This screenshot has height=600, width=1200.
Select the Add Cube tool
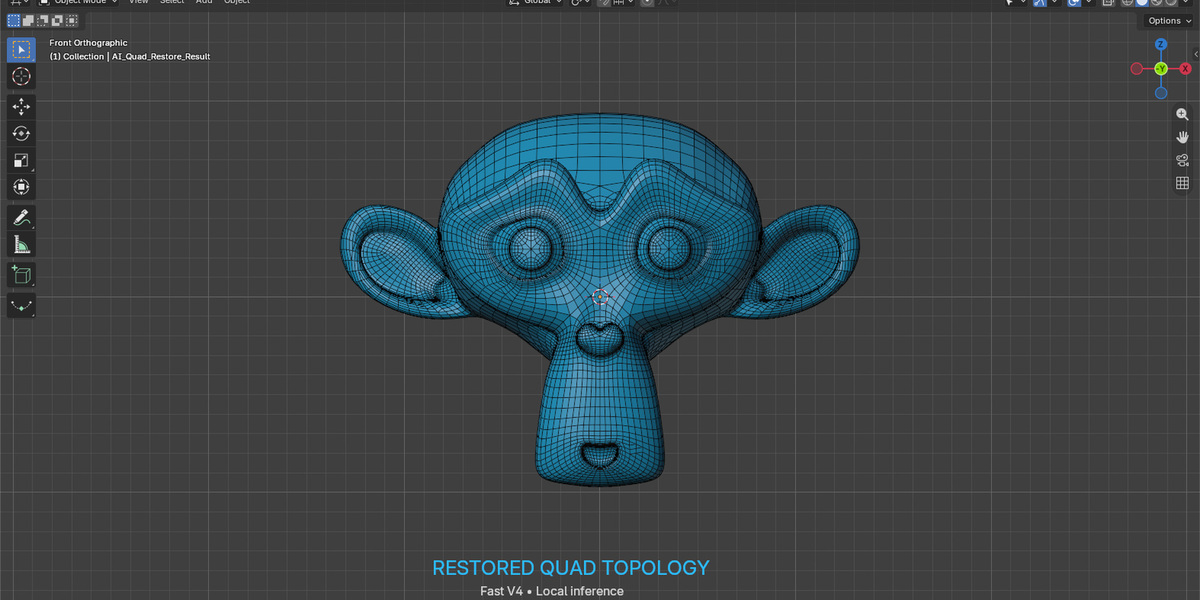pyautogui.click(x=21, y=275)
